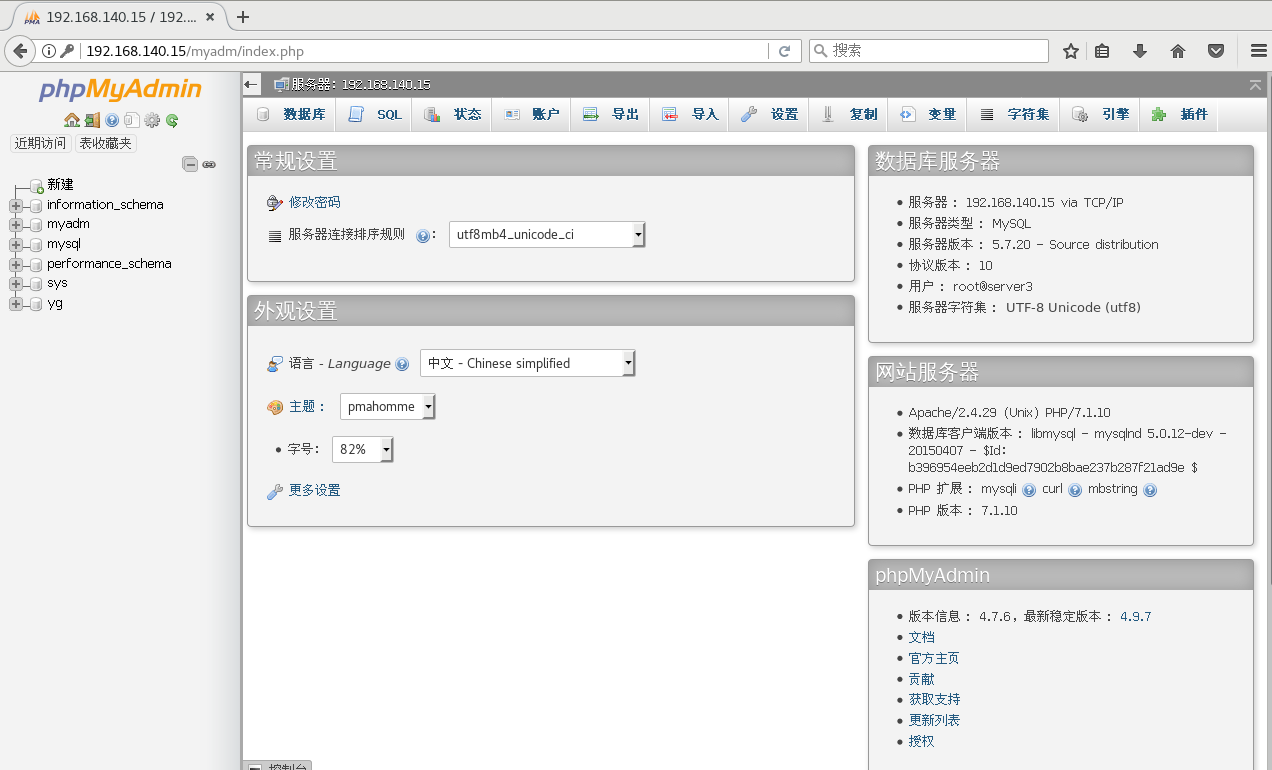Open the 字符集 (Charsets) tab

tap(1015, 114)
